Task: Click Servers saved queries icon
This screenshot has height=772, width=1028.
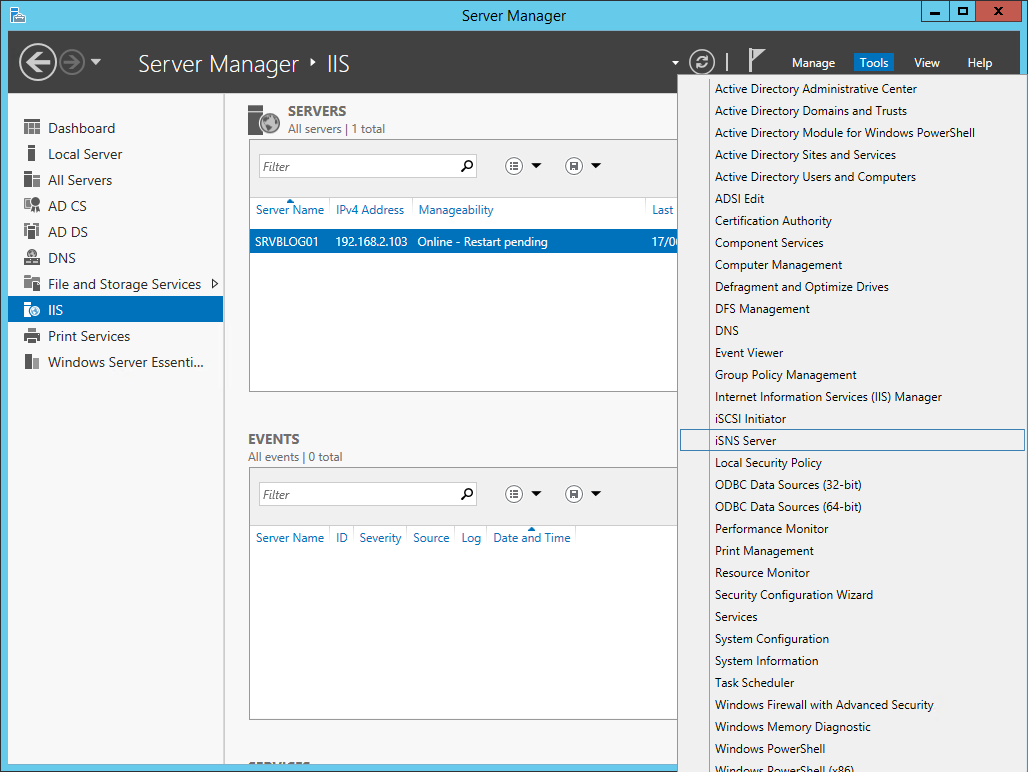Action: point(574,166)
